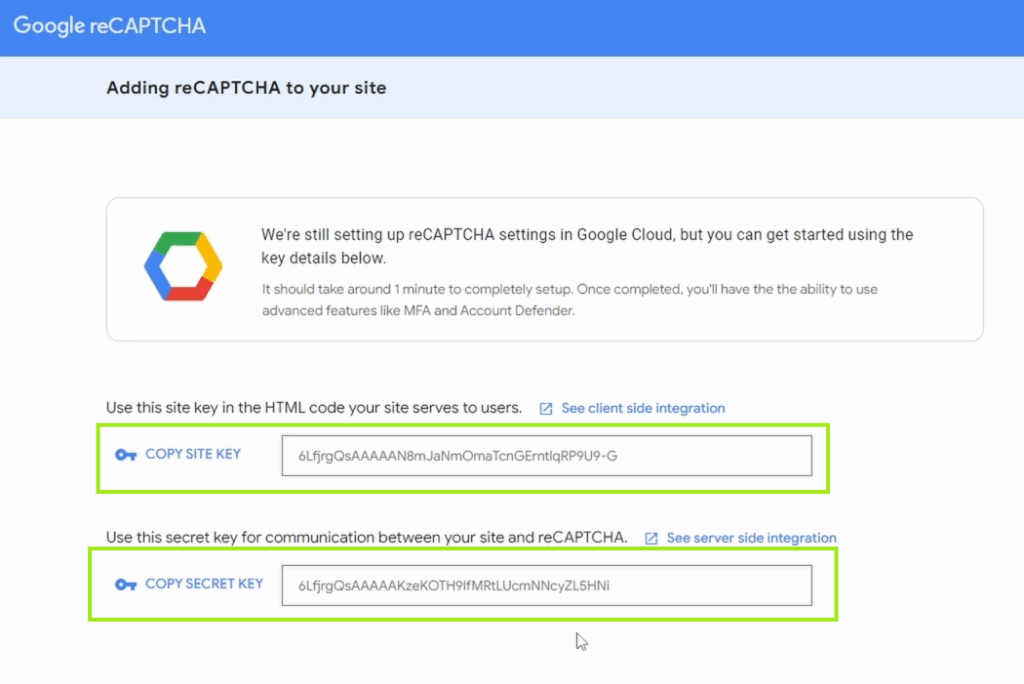The height and width of the screenshot is (684, 1024).
Task: Click the Google Cloud hexagon logo
Action: point(183,266)
